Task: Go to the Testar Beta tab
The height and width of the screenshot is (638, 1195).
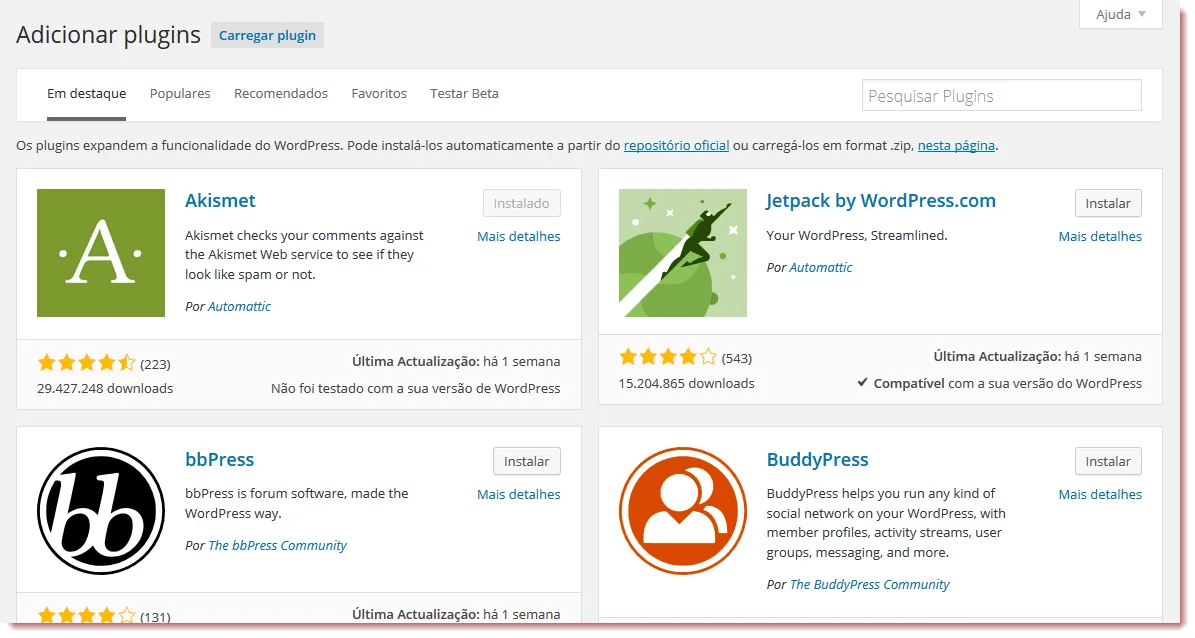Action: [464, 94]
